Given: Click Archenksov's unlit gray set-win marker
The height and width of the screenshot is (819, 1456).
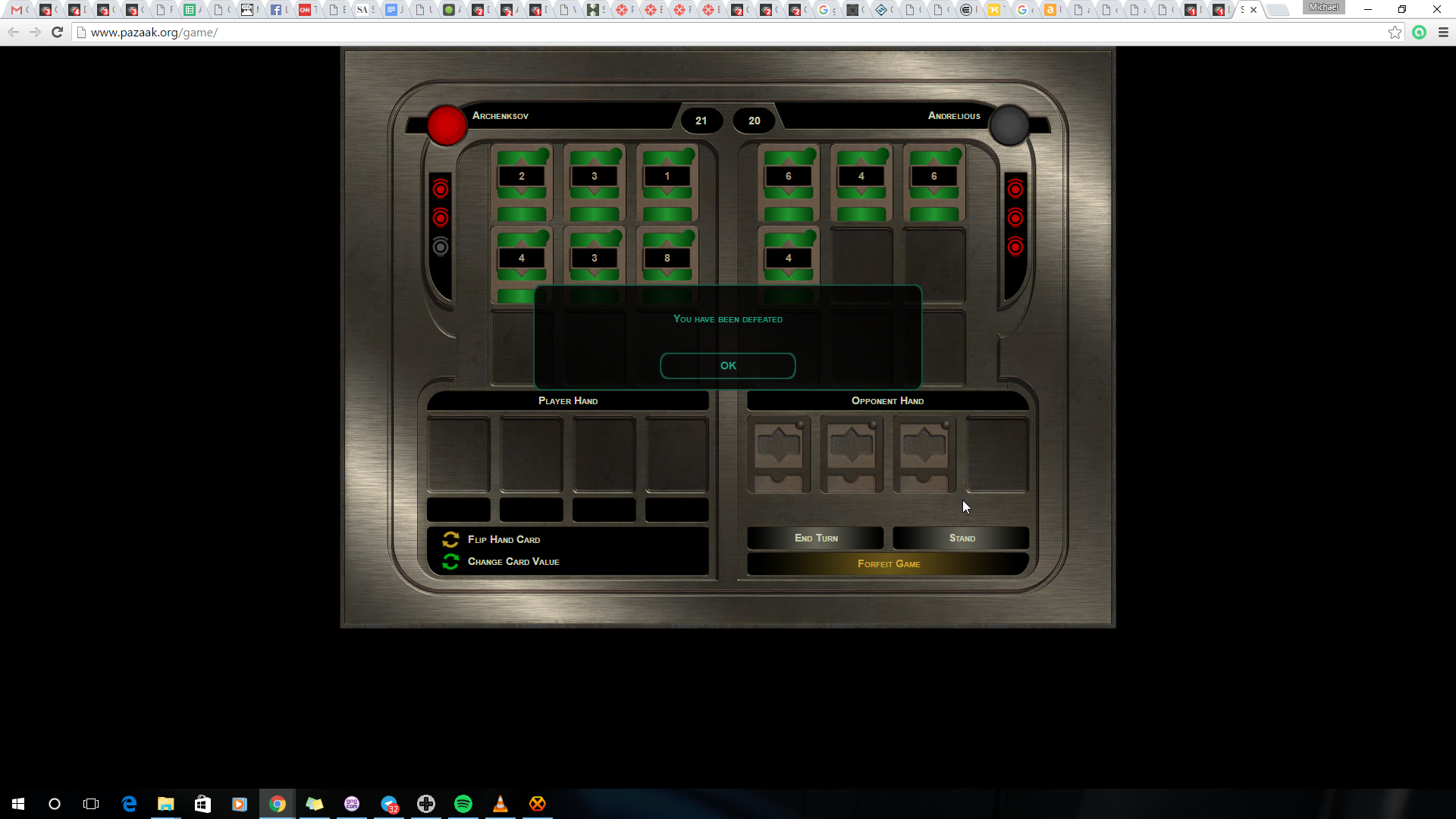Looking at the screenshot, I should [441, 246].
